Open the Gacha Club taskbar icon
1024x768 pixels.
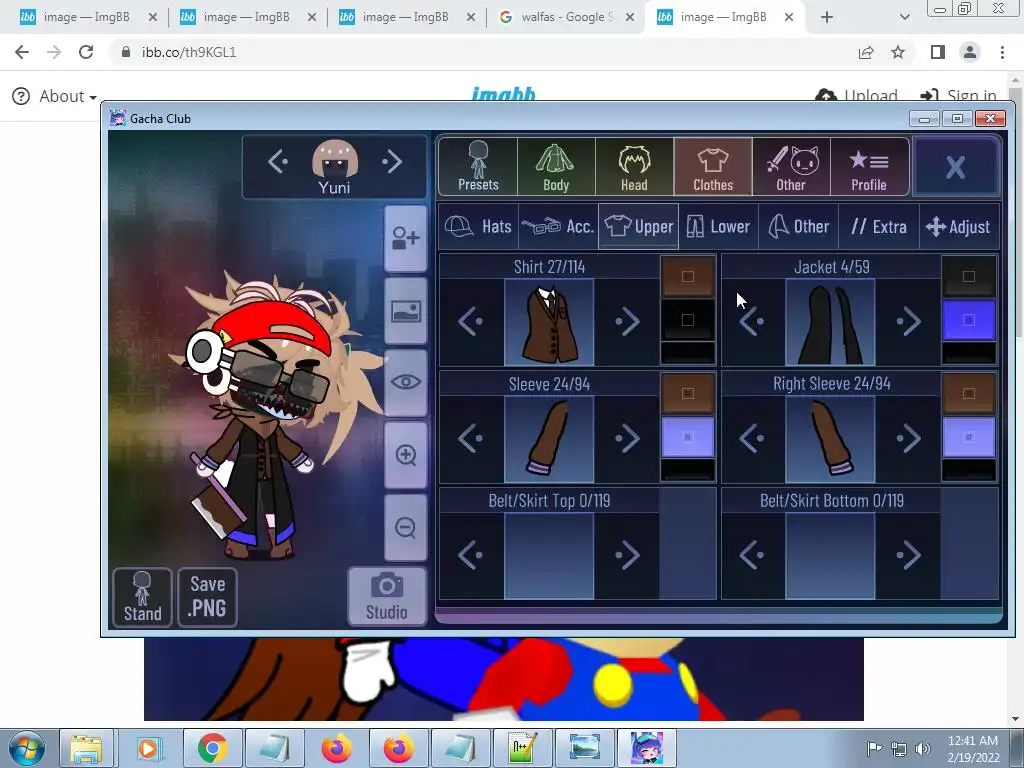(x=646, y=748)
